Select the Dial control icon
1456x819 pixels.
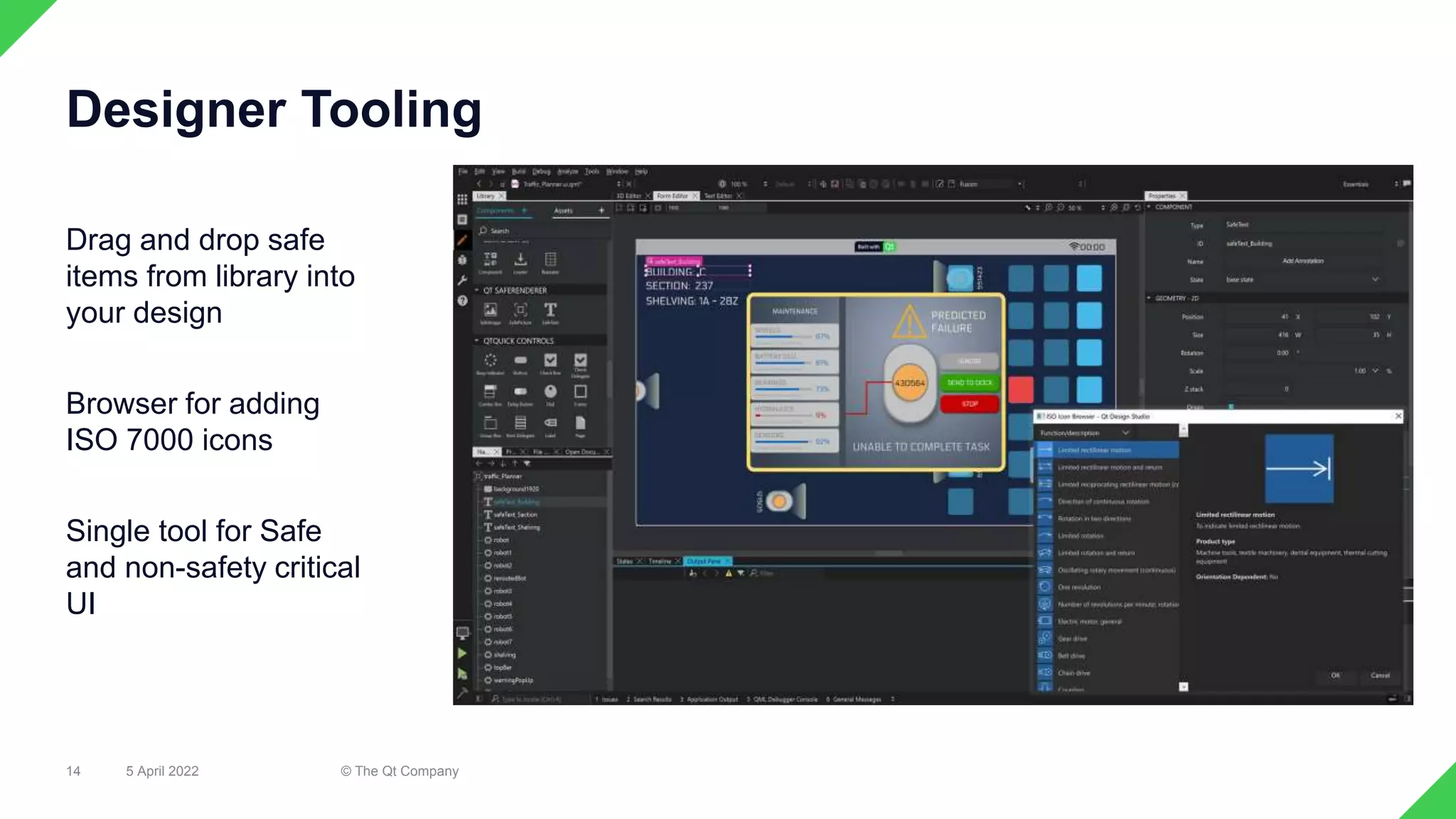click(x=550, y=392)
